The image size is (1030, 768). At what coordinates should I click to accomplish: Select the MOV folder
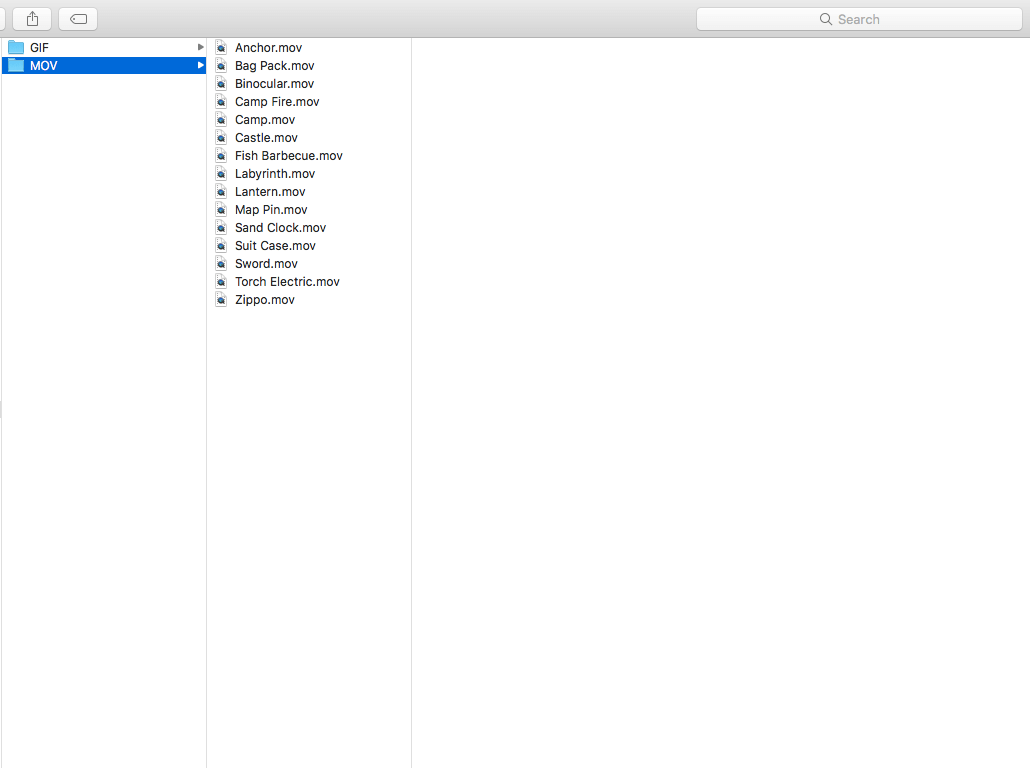104,66
